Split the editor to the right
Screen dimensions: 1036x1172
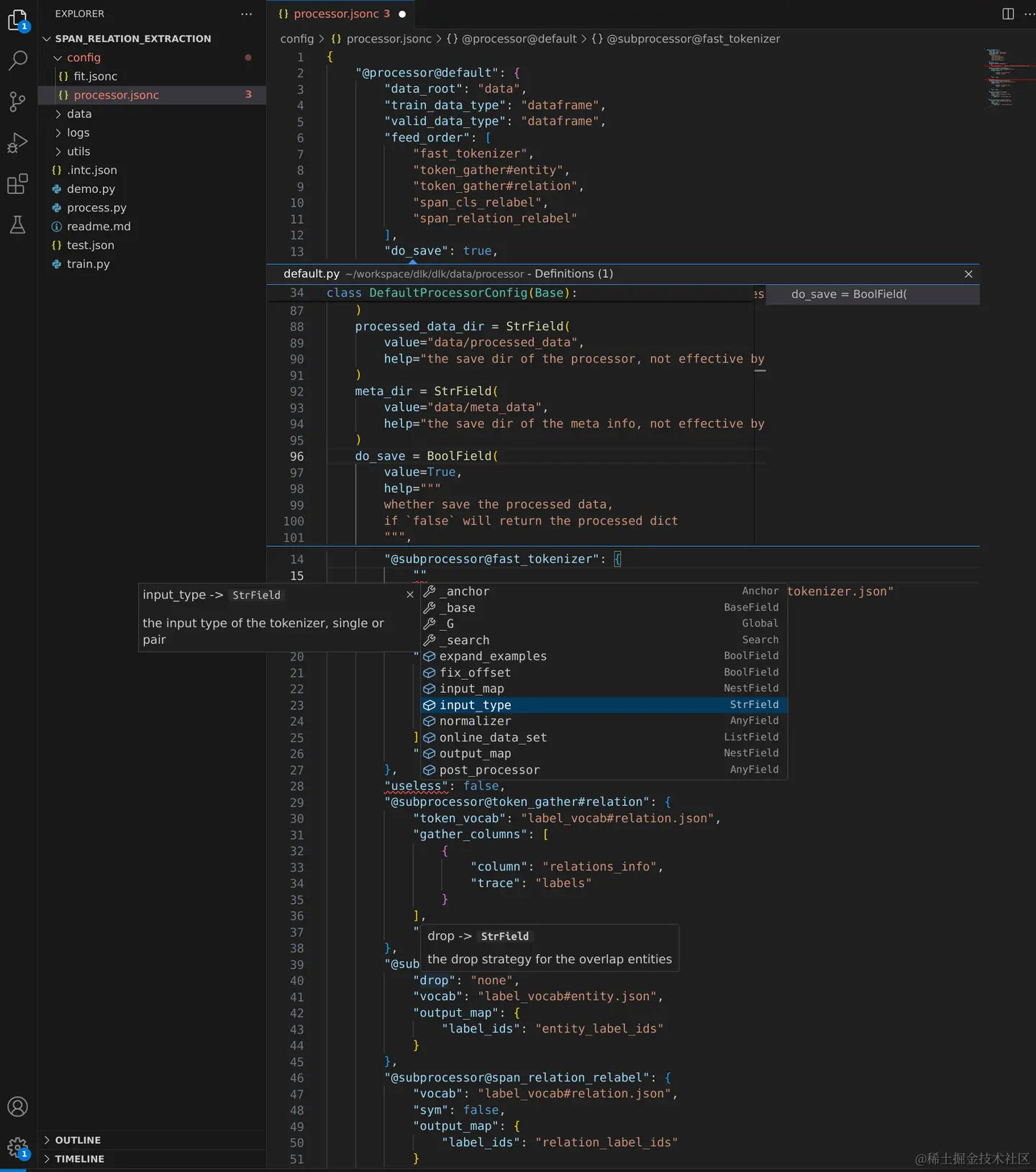click(x=1008, y=14)
